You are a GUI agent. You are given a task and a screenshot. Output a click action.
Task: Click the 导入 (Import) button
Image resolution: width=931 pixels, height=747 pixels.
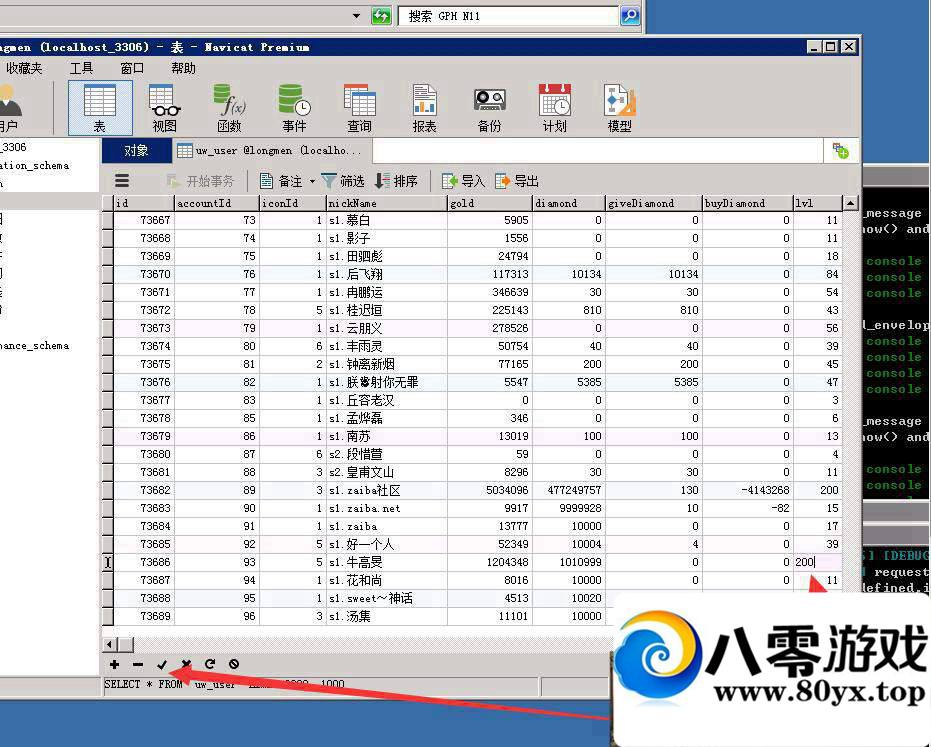463,181
